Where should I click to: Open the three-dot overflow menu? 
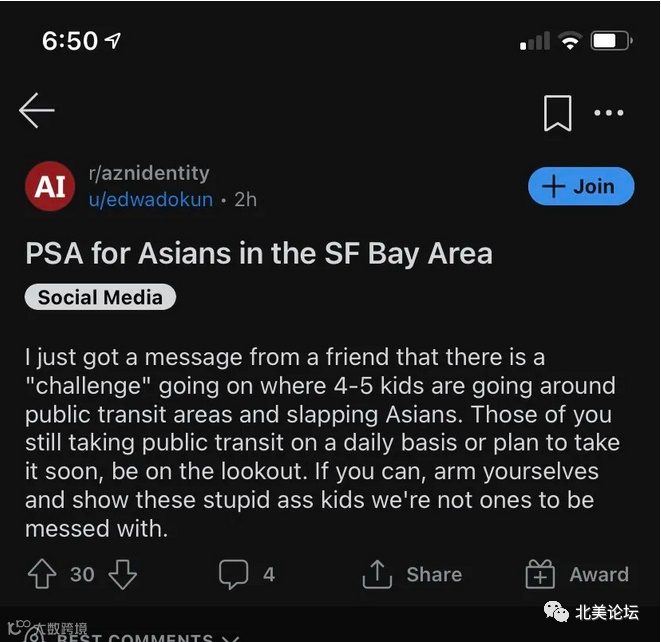coord(608,113)
